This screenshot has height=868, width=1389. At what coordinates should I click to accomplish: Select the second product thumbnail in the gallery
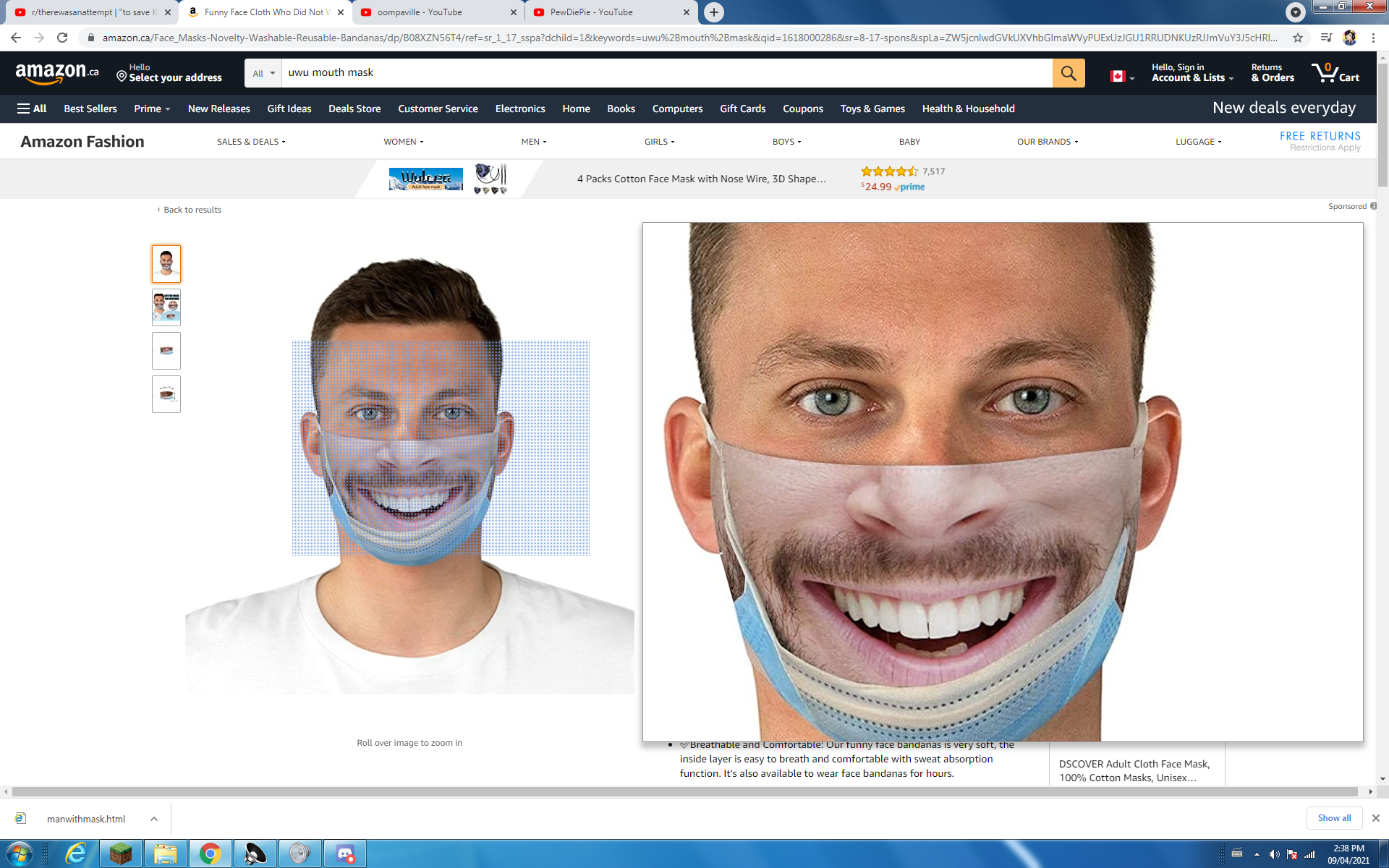pyautogui.click(x=166, y=307)
